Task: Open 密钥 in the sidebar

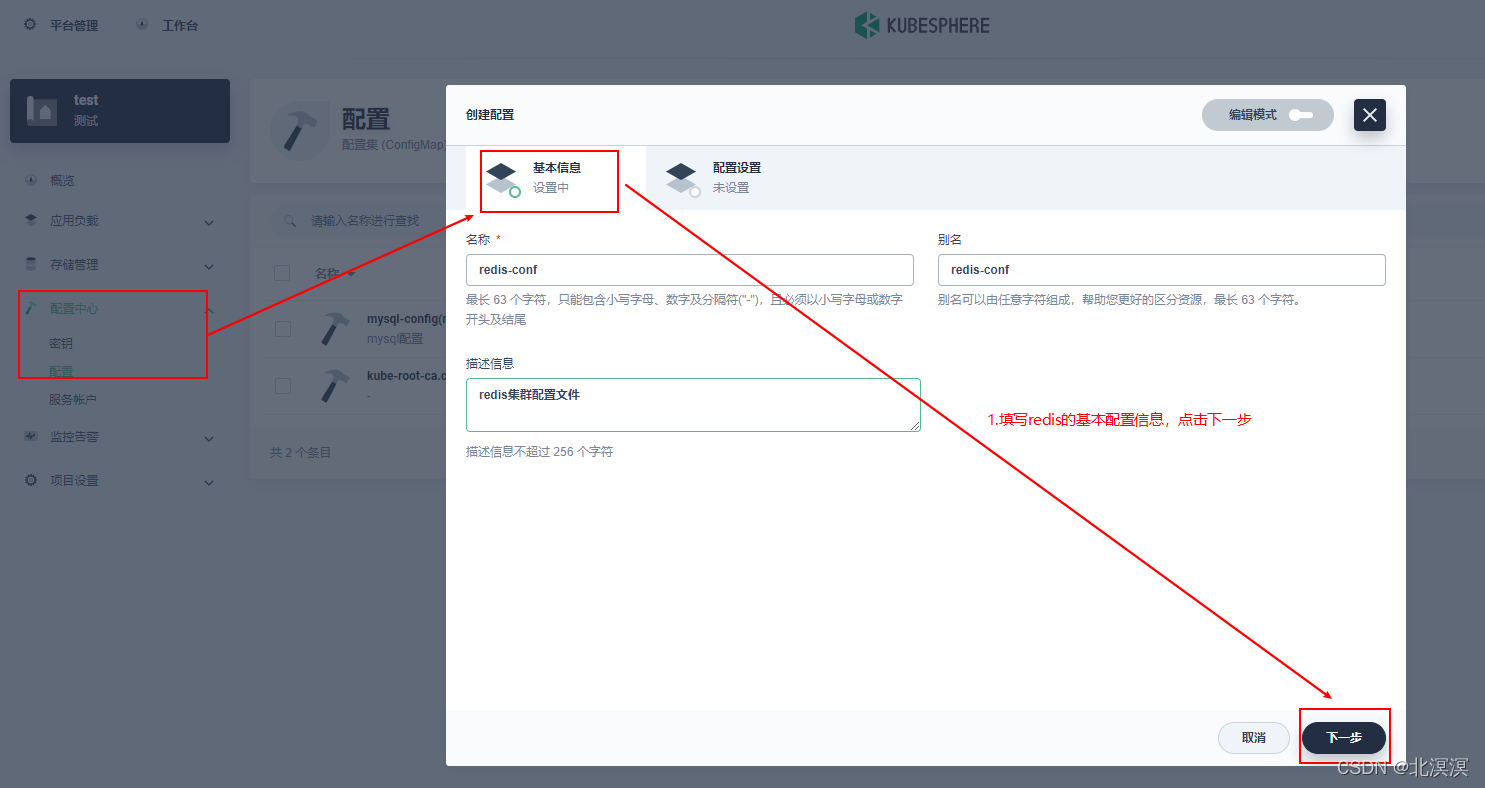Action: click(x=61, y=343)
